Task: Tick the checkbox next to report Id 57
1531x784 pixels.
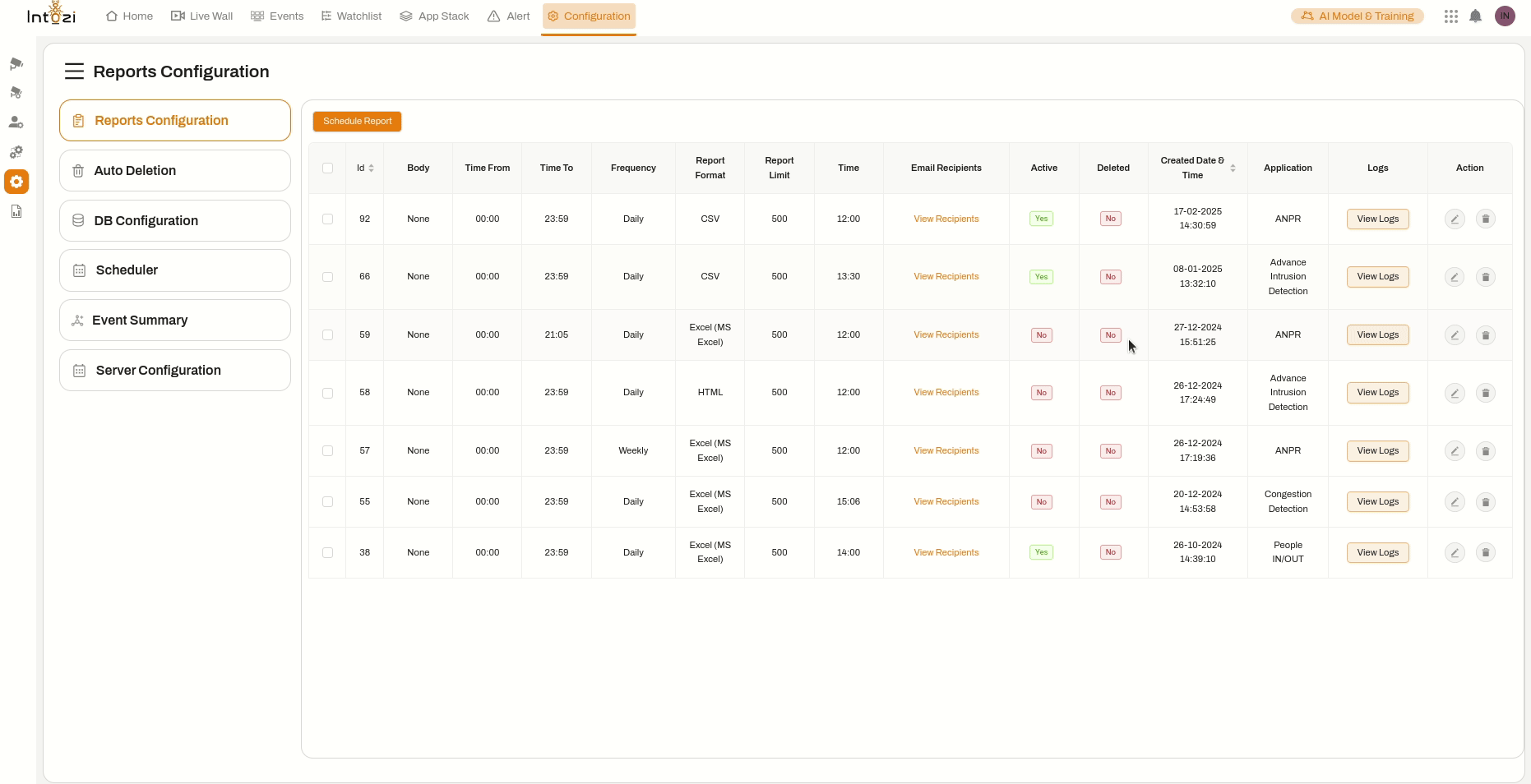Action: (328, 451)
